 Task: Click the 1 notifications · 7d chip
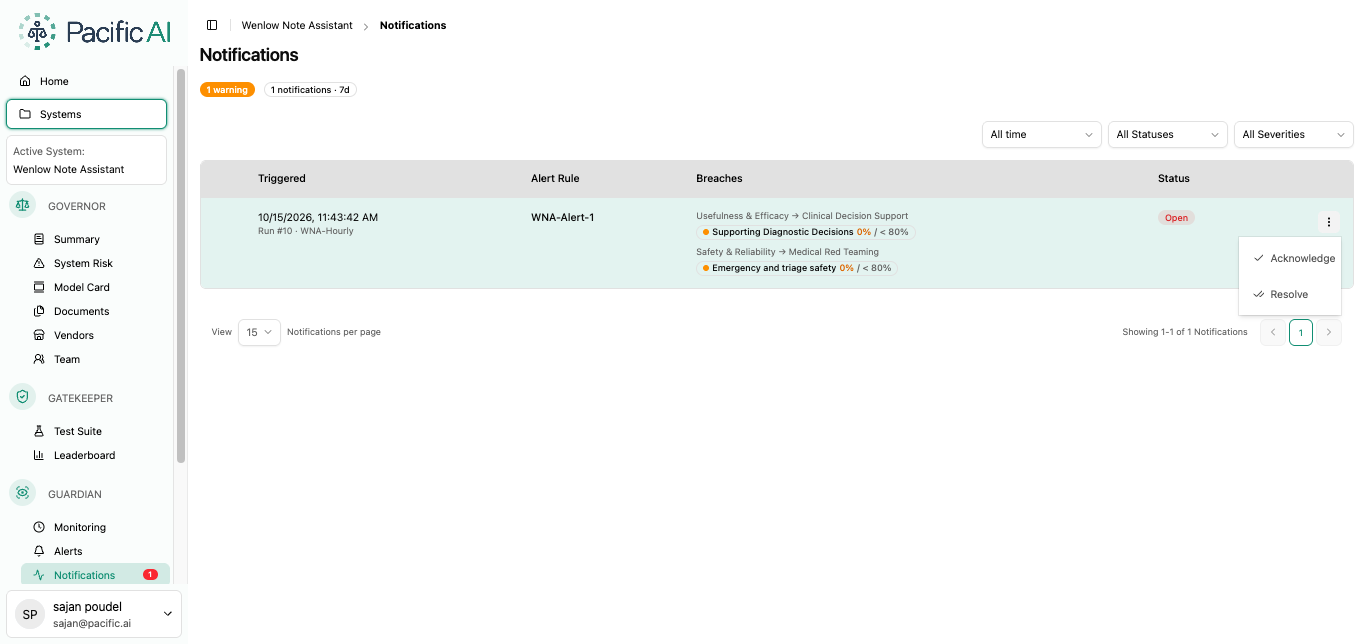[x=310, y=90]
